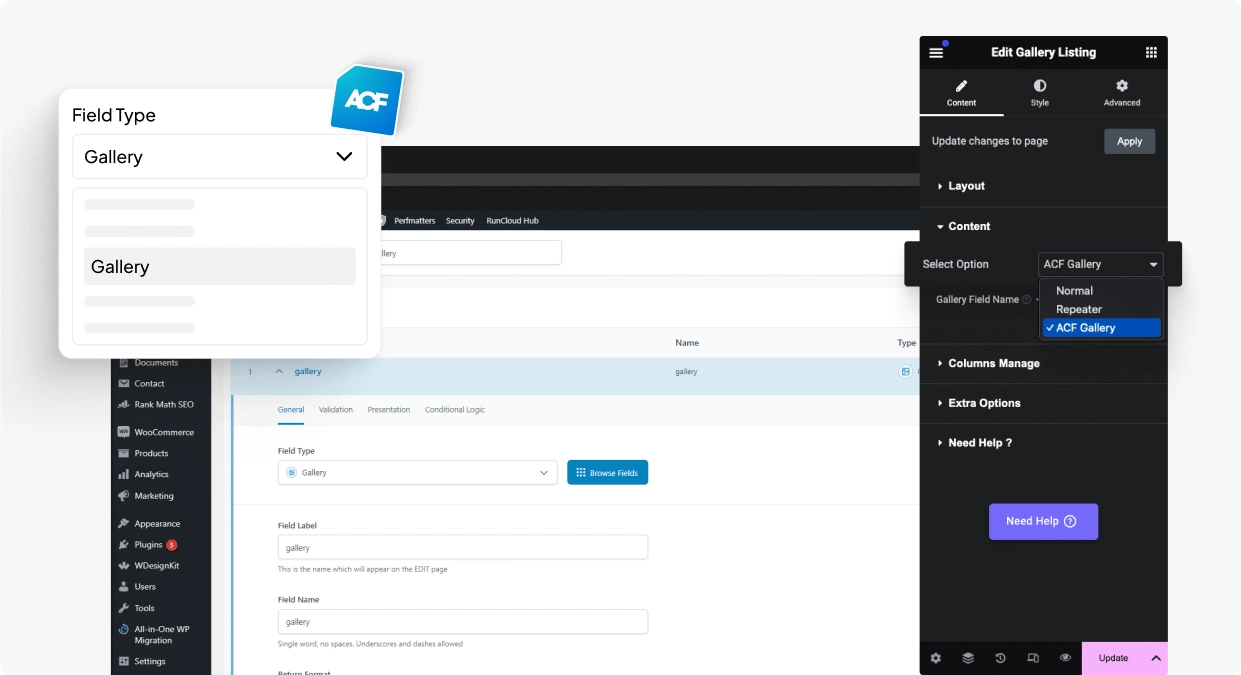
Task: Open the Validation tab
Action: click(335, 410)
